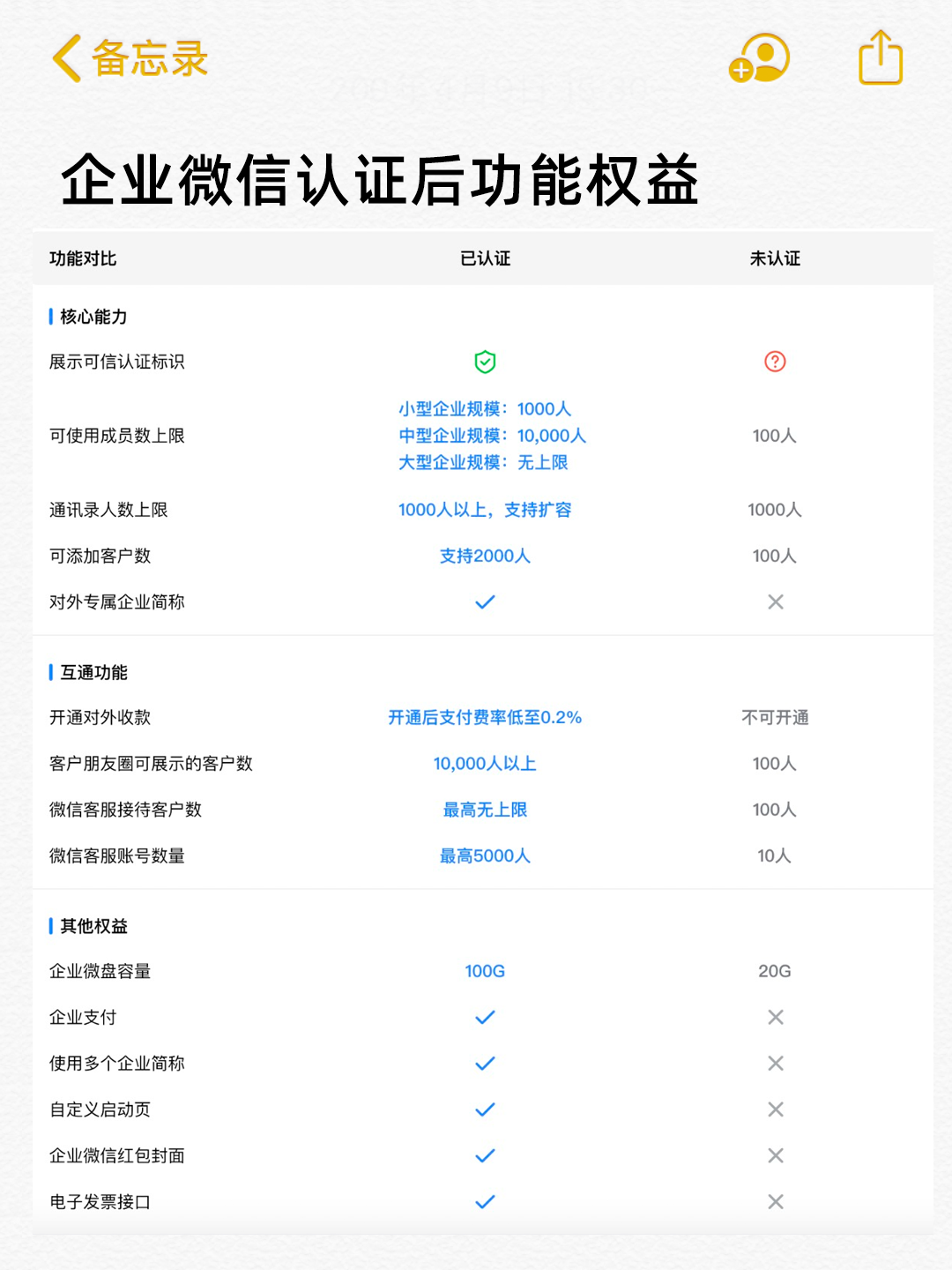Viewport: 952px width, 1270px height.
Task: Expand the 核心能力 section
Action: pyautogui.click(x=93, y=316)
